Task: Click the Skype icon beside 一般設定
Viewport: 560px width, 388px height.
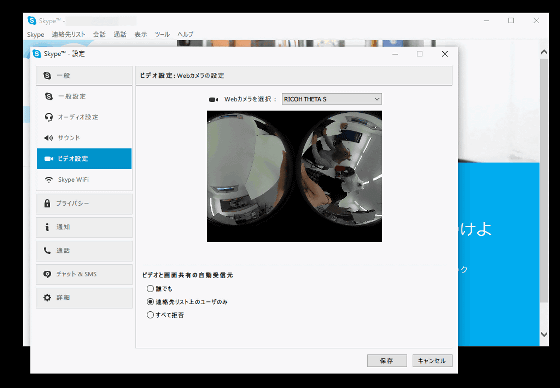Action: (x=49, y=96)
